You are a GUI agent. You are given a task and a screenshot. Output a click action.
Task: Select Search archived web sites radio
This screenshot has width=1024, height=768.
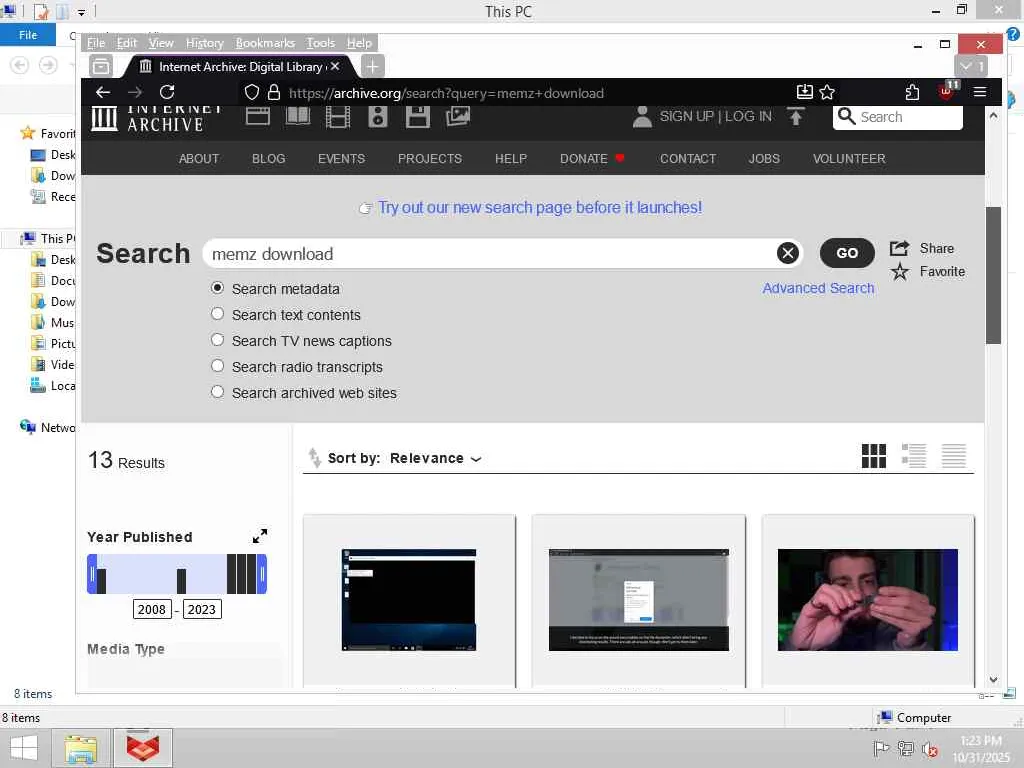(217, 392)
